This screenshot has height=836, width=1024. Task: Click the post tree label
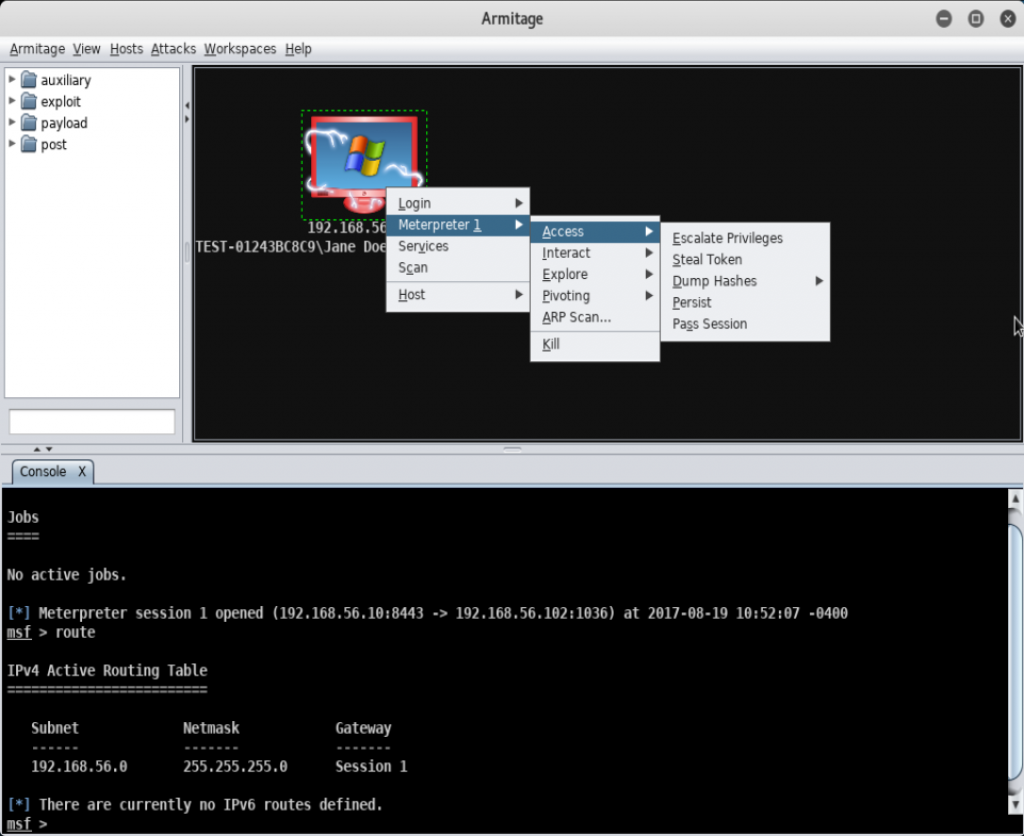pyautogui.click(x=54, y=145)
